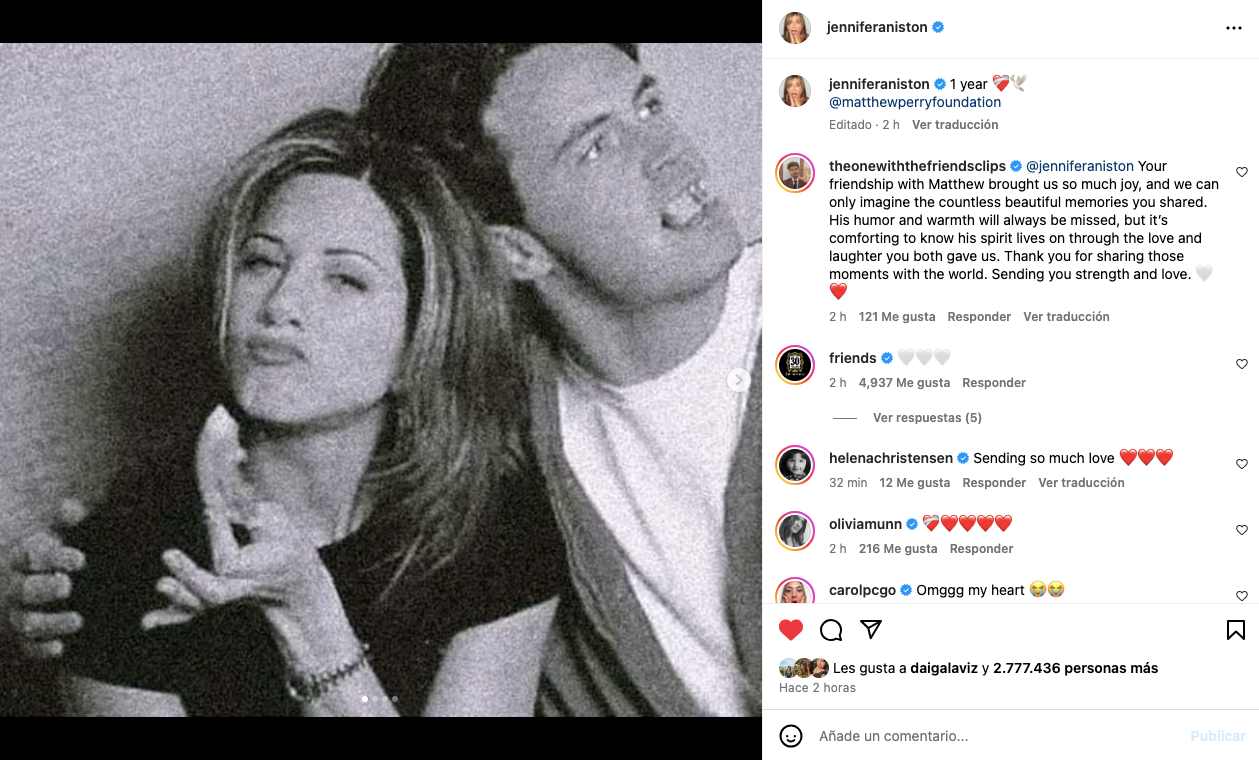Unlike the post with the red heart
Viewport: 1259px width, 760px height.
pyautogui.click(x=791, y=630)
